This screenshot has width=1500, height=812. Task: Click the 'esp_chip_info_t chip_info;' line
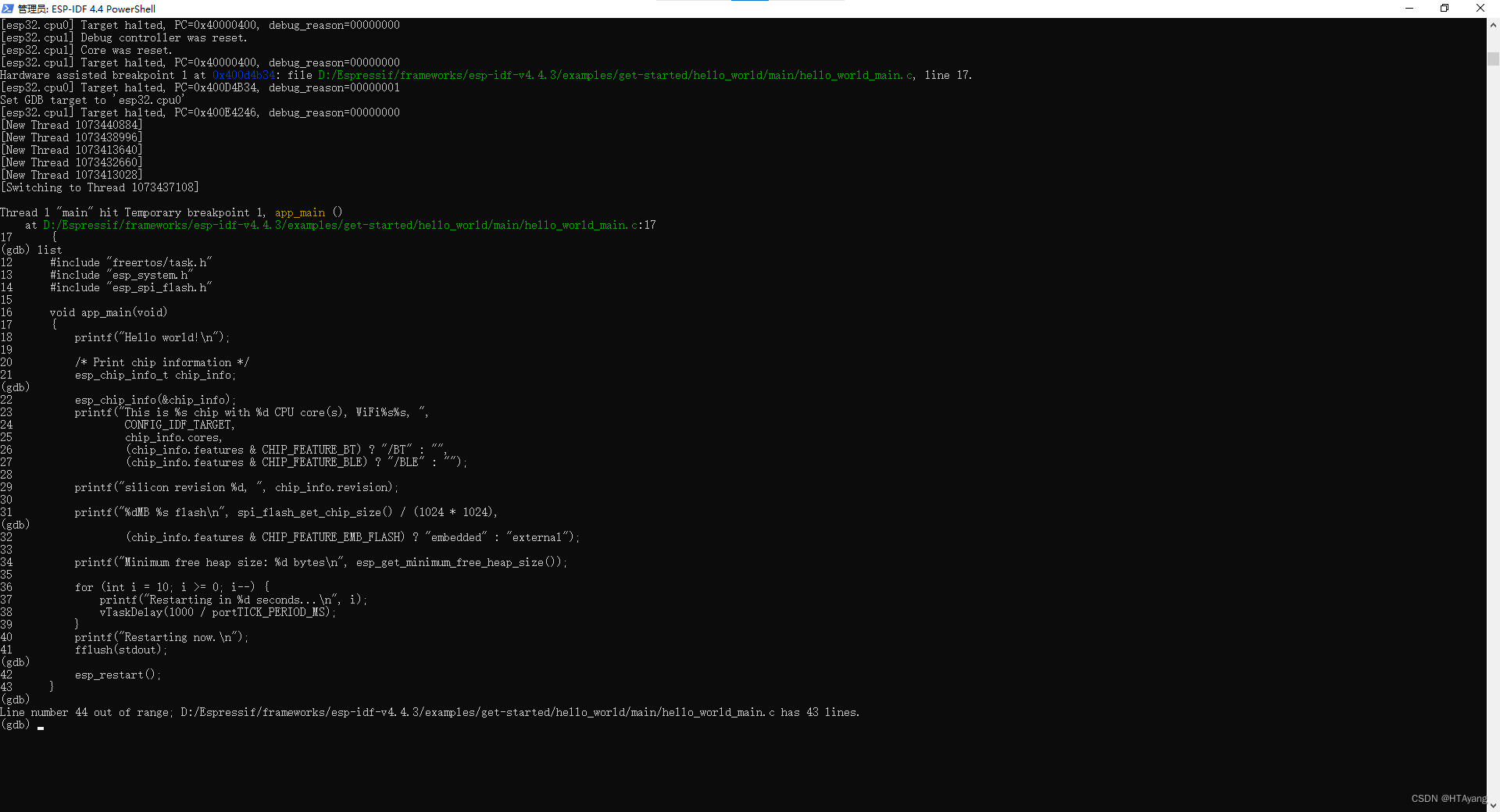click(x=155, y=375)
